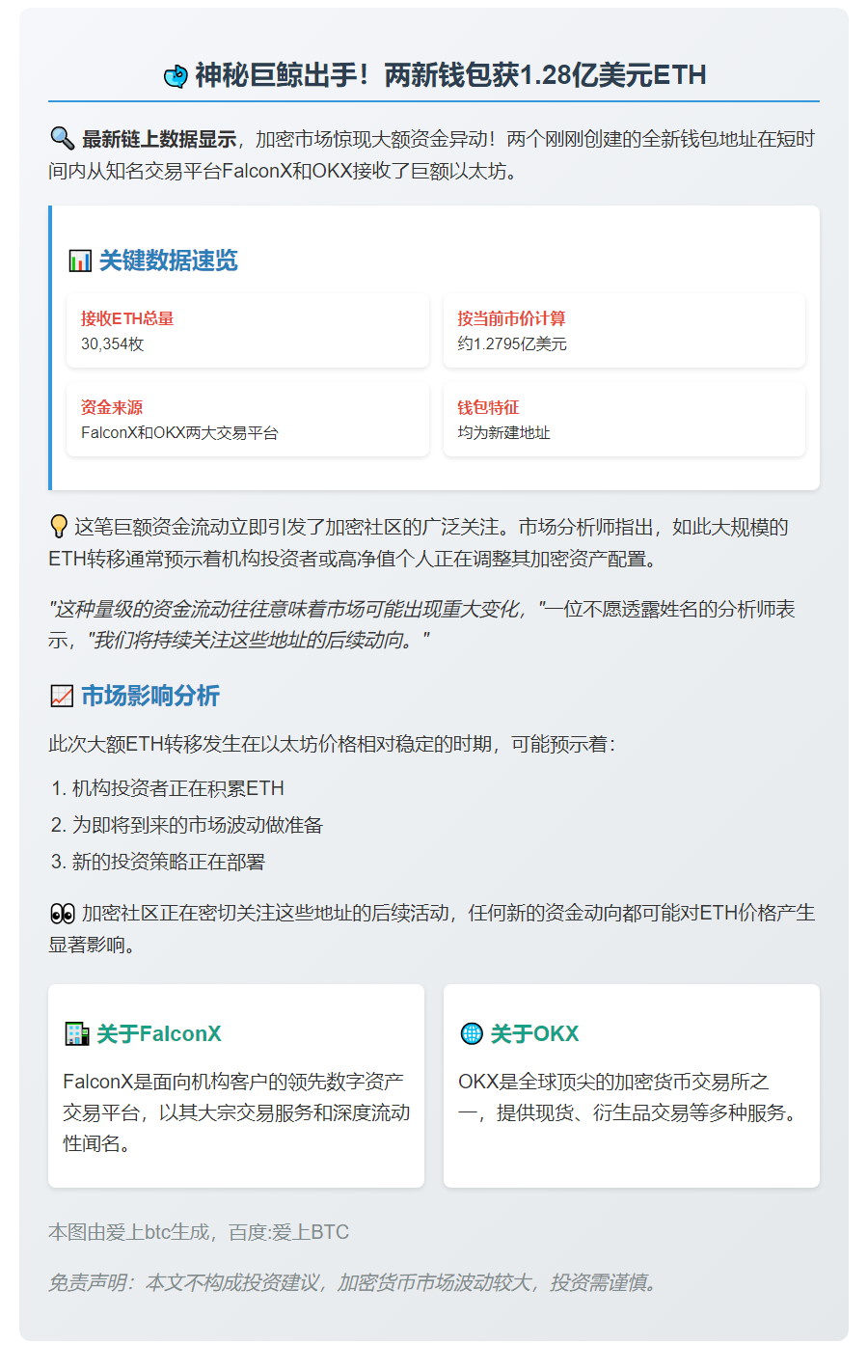Select the 接收ETH总量 data card
The height and width of the screenshot is (1372, 868).
click(x=247, y=331)
